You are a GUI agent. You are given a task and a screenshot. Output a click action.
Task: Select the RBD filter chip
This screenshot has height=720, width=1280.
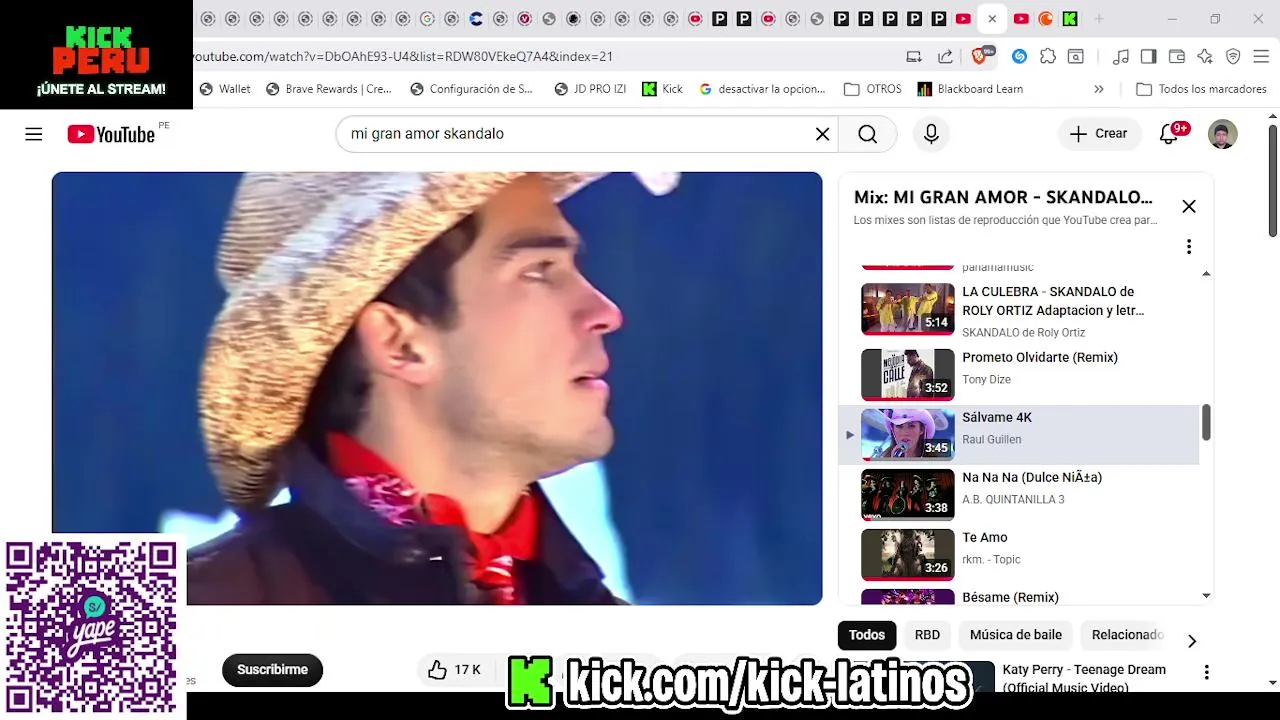pos(927,635)
